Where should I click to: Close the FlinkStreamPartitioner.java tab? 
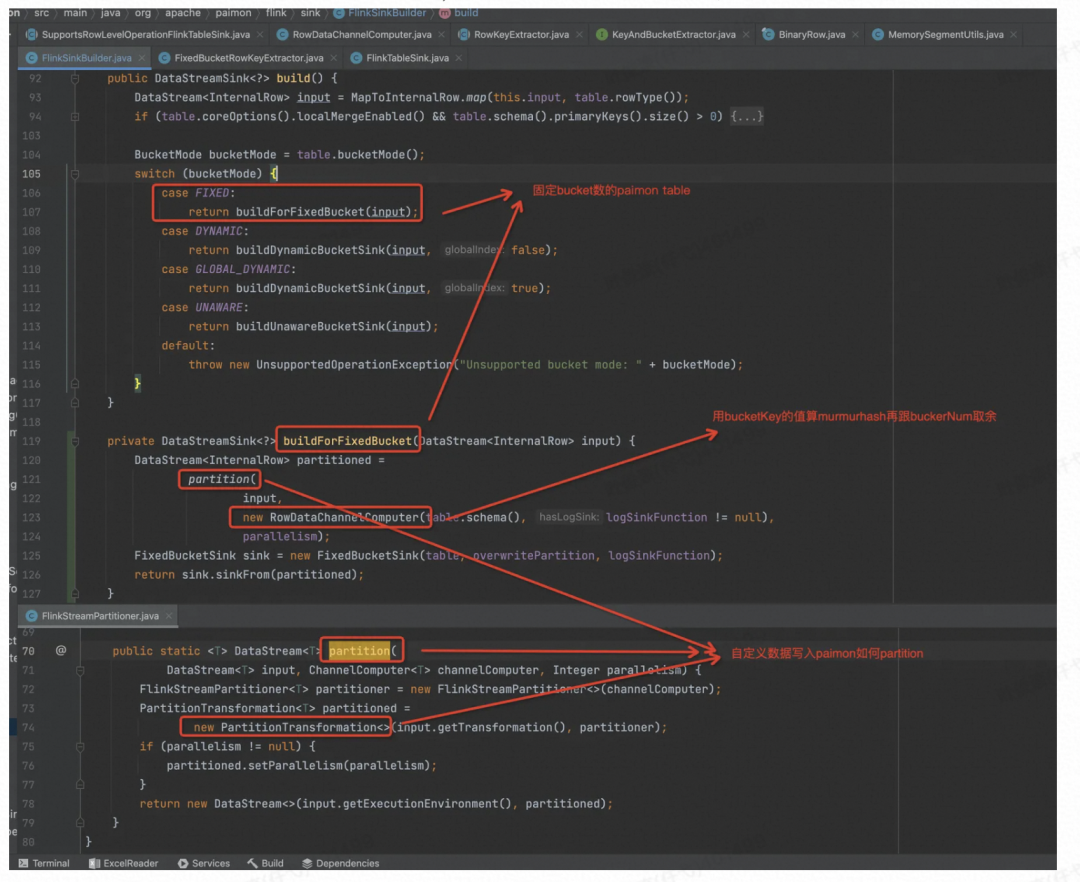(167, 616)
